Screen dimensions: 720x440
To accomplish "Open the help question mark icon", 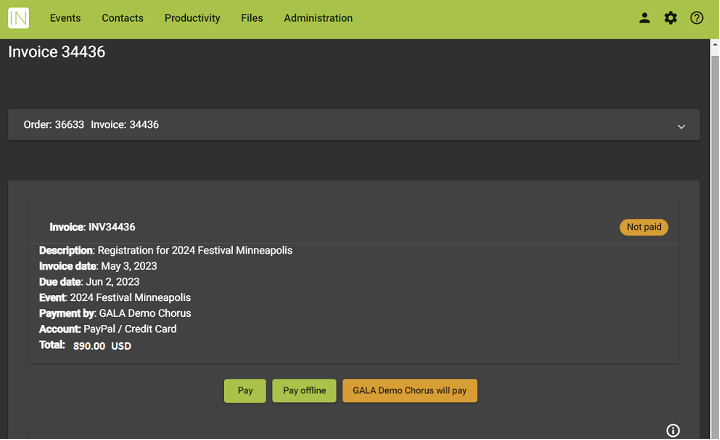I will pos(697,18).
